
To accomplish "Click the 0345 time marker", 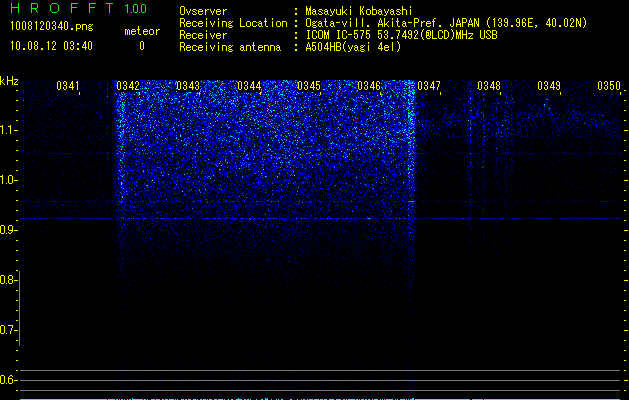I will click(309, 86).
